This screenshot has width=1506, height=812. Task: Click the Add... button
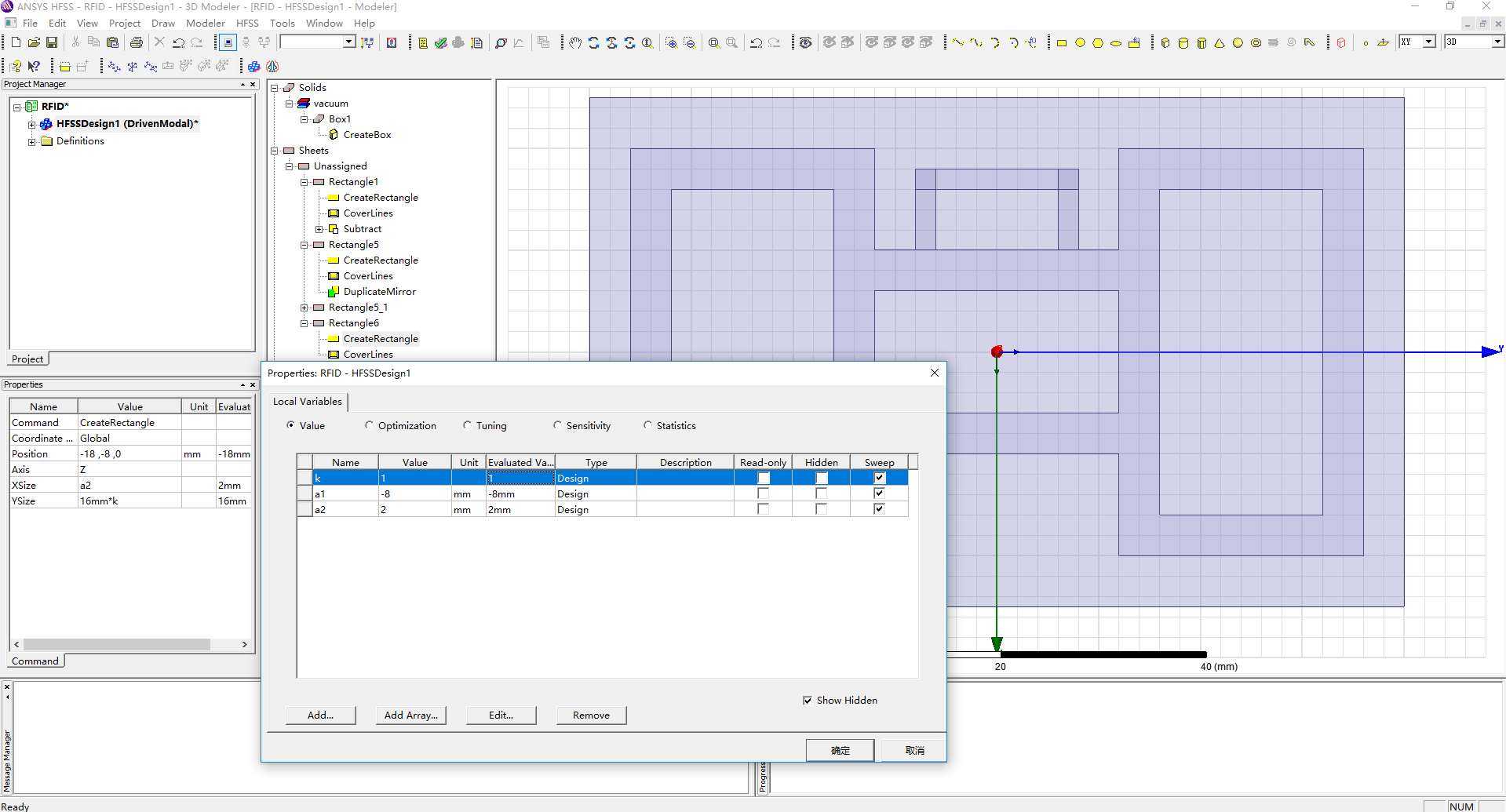click(320, 715)
